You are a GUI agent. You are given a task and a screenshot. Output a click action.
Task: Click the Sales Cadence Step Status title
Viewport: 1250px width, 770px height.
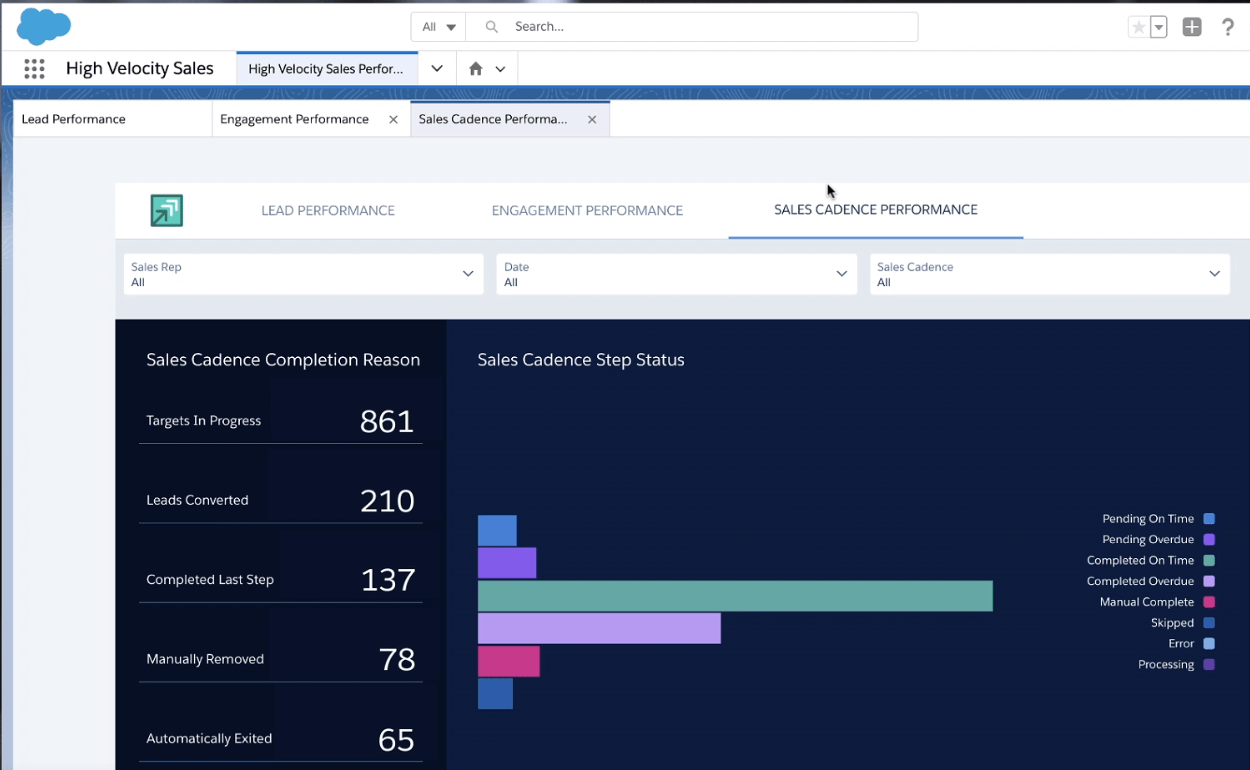(581, 360)
